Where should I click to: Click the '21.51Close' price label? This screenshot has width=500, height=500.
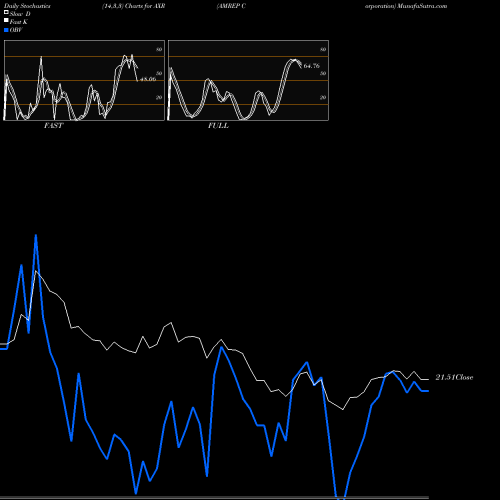pos(454,377)
